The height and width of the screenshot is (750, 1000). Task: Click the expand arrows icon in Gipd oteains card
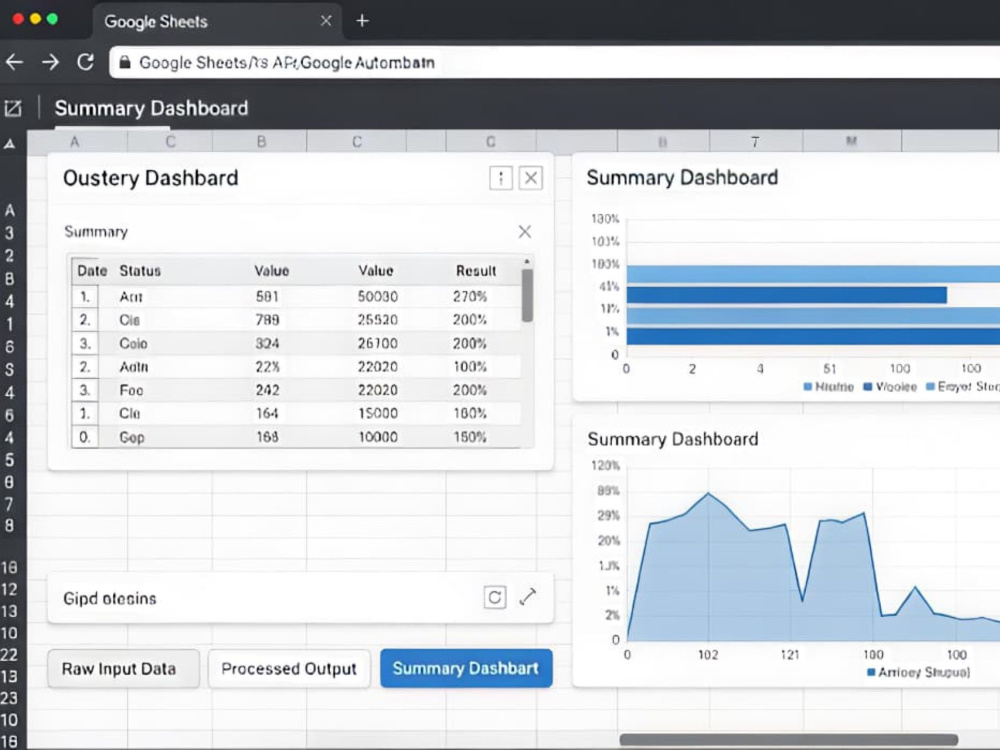pos(528,597)
